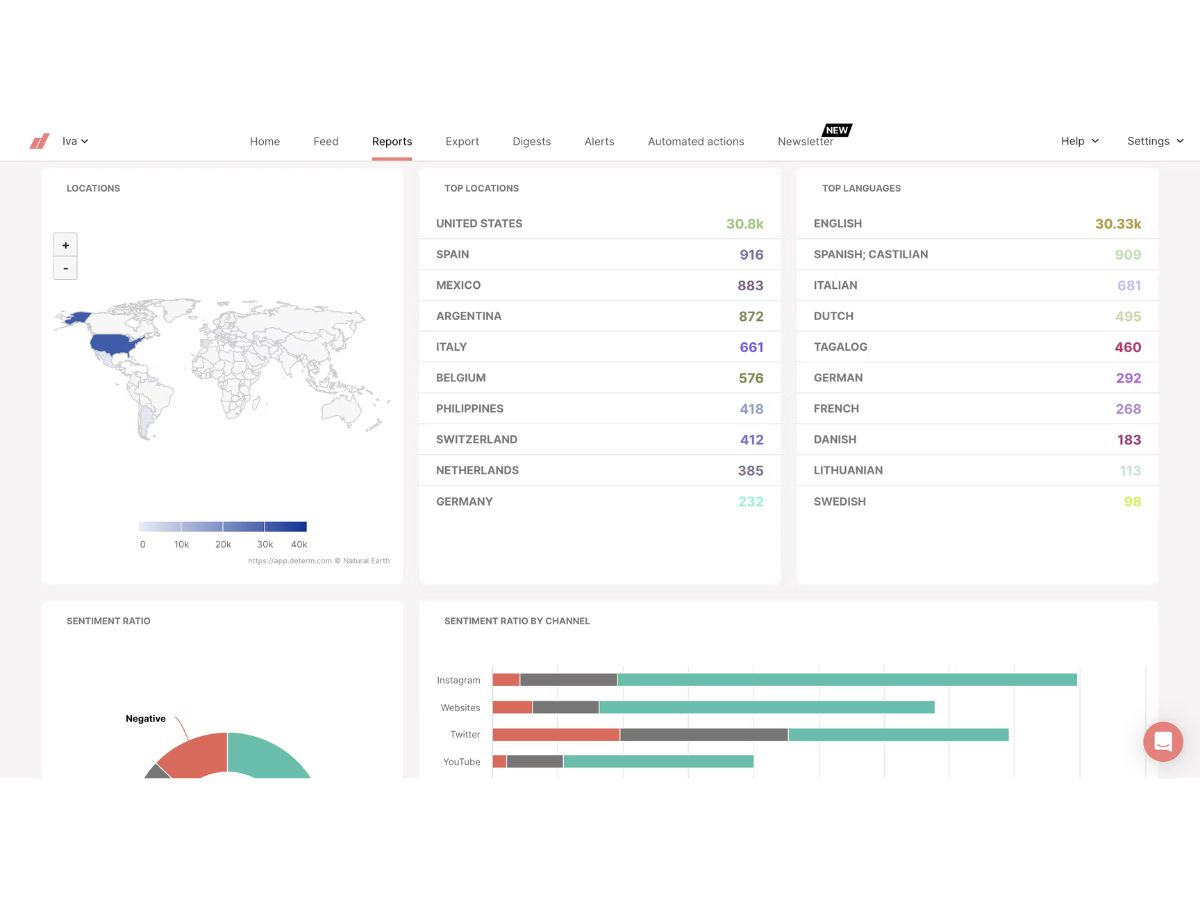Screen dimensions: 1200x900
Task: Click the LITHUANIAN language row
Action: click(977, 470)
